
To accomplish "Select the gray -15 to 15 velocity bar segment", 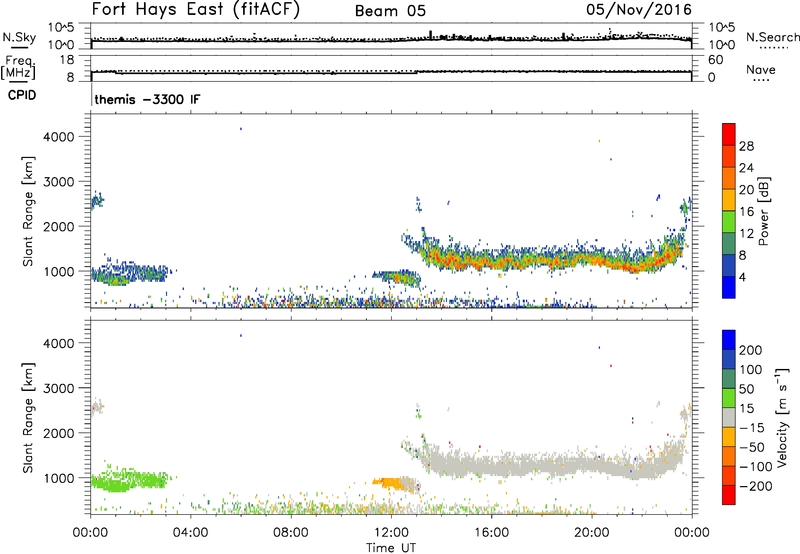I will pyautogui.click(x=729, y=417).
